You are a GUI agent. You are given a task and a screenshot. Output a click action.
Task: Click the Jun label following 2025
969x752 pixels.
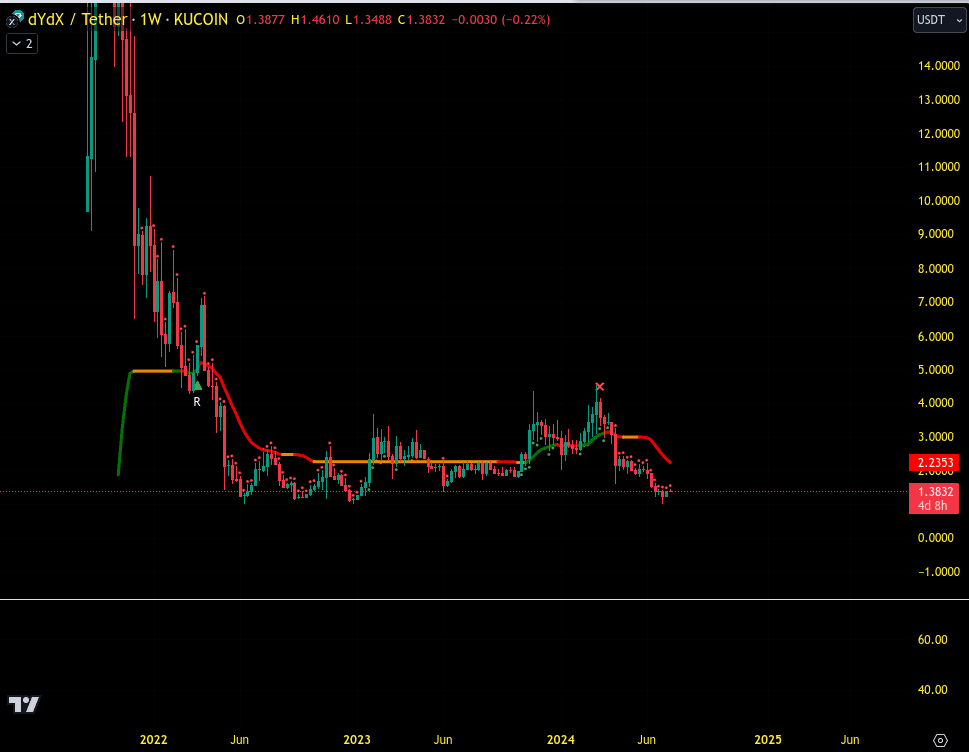850,740
